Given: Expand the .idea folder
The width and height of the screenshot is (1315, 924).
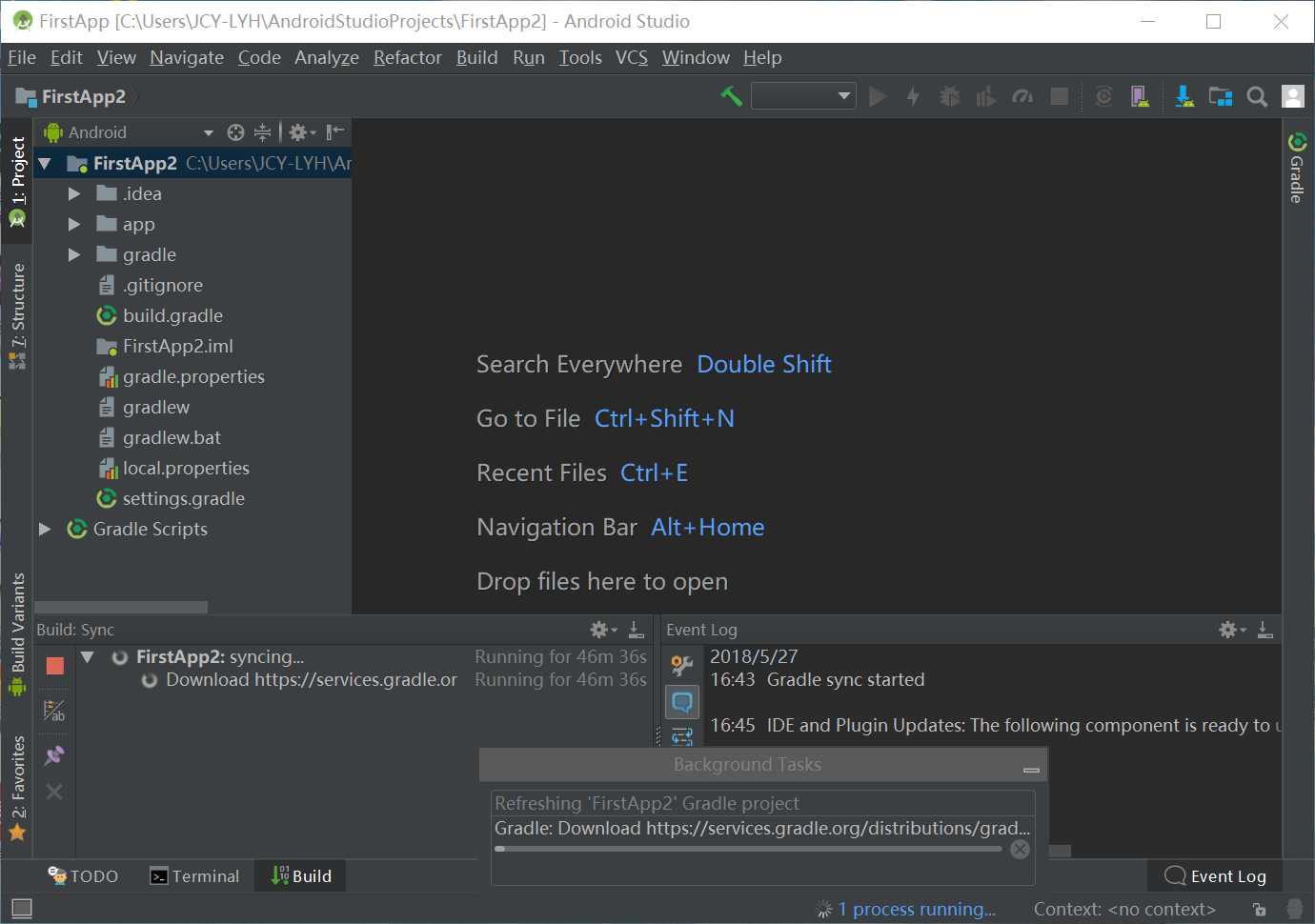Looking at the screenshot, I should (x=74, y=193).
